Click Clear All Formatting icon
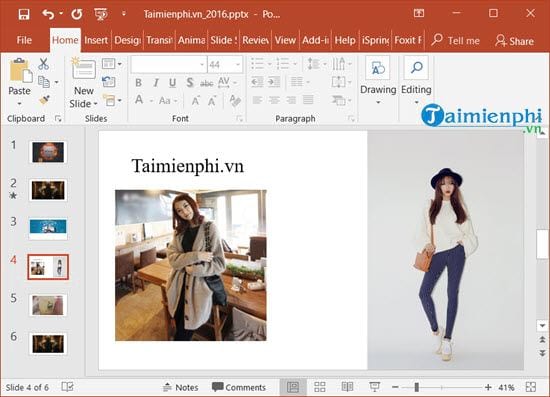550x397 pixels. (235, 101)
